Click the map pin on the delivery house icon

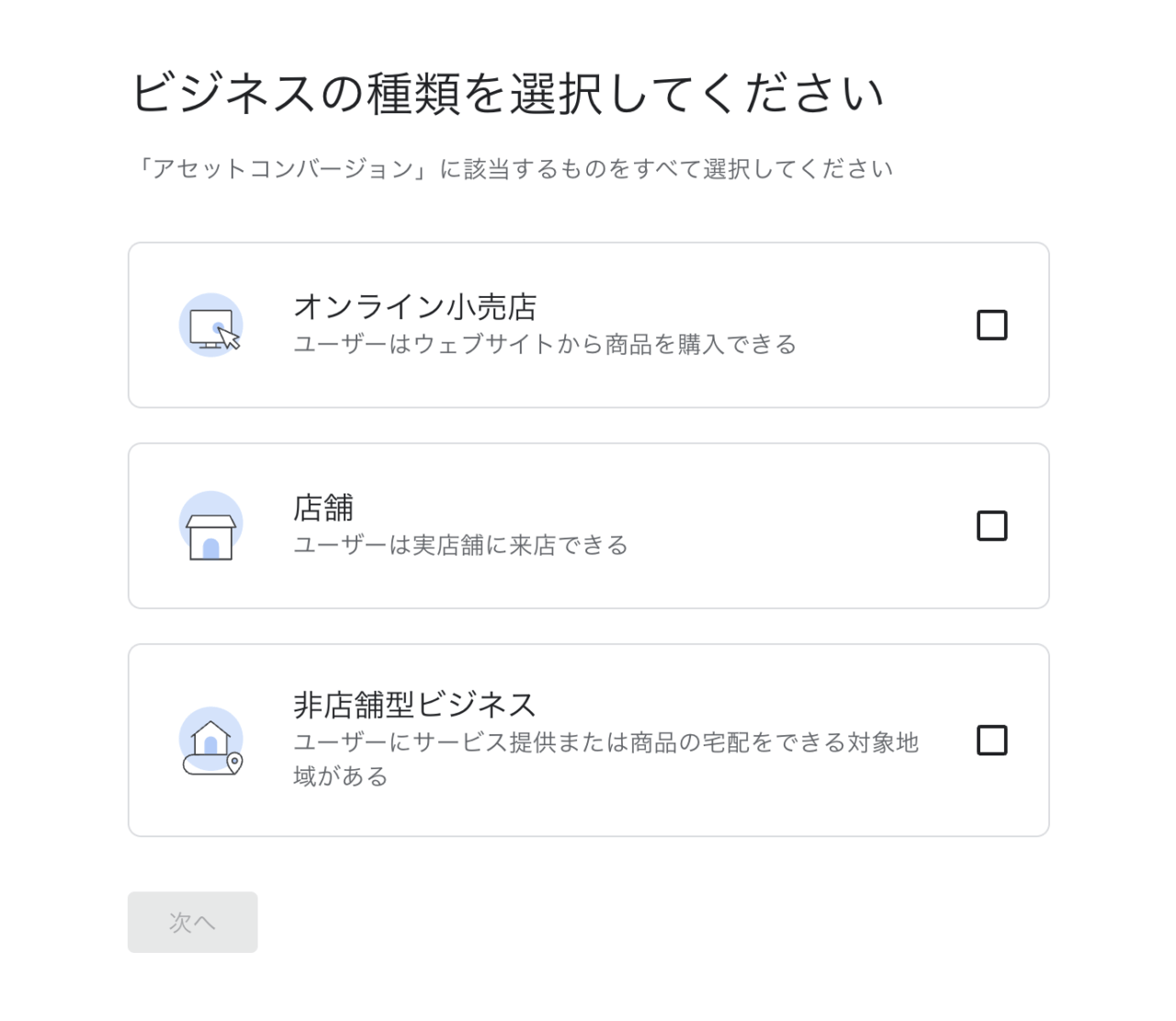pos(235,763)
